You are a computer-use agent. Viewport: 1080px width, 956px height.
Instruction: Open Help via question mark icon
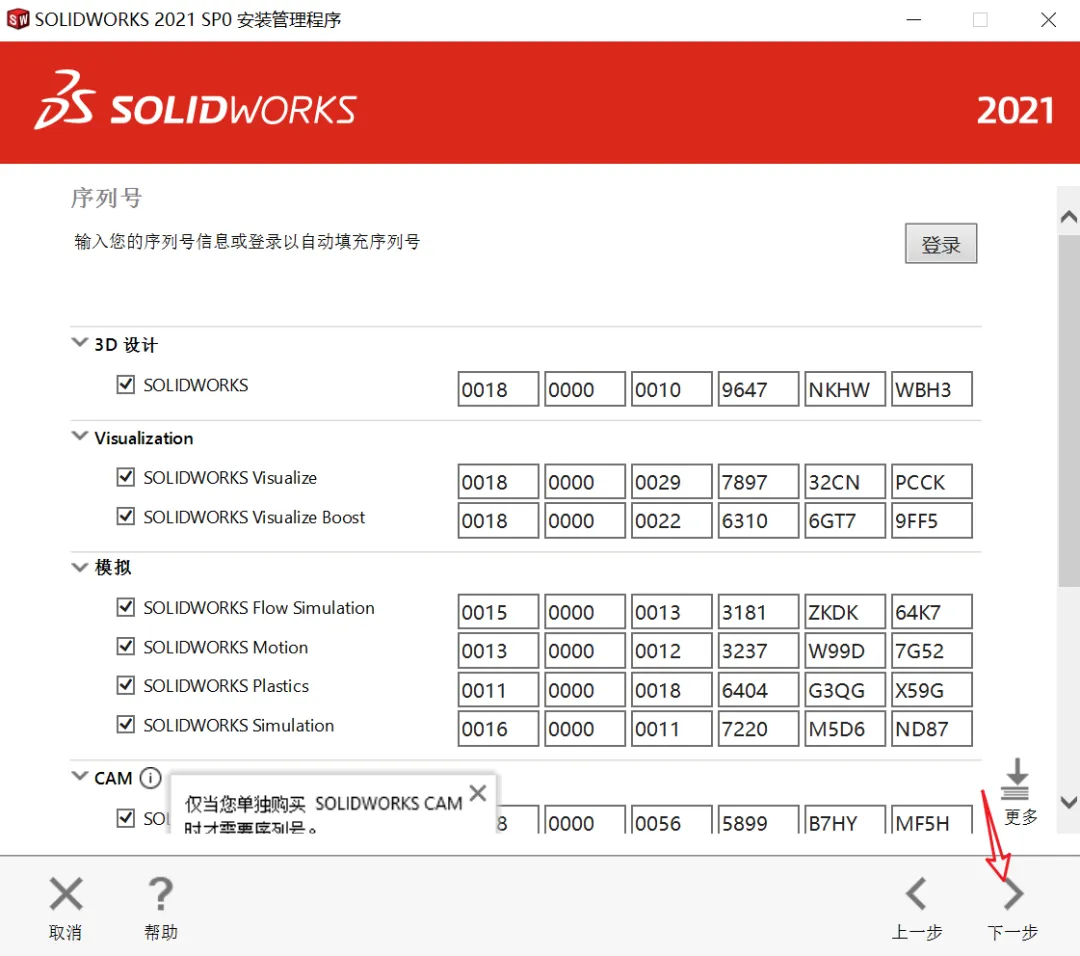[x=161, y=894]
